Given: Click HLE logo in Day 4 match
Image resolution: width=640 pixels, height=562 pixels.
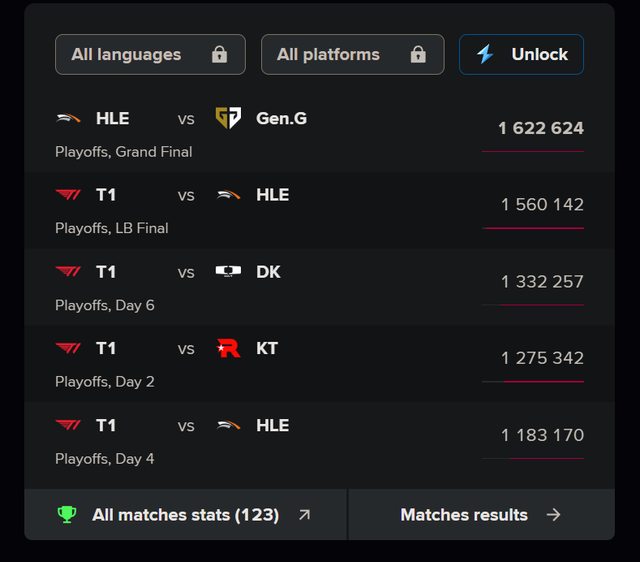Looking at the screenshot, I should [x=228, y=425].
